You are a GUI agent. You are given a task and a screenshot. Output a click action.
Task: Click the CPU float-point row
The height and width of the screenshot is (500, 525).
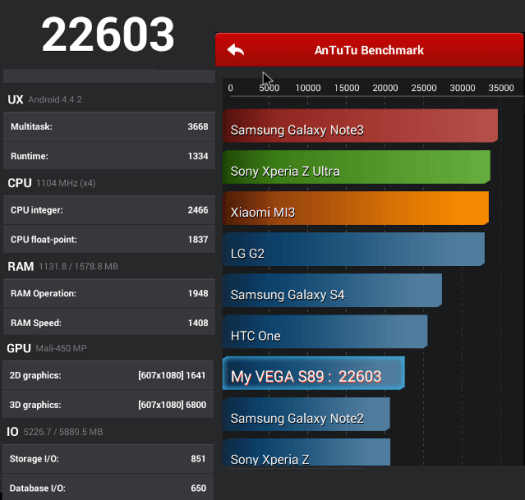[x=109, y=239]
